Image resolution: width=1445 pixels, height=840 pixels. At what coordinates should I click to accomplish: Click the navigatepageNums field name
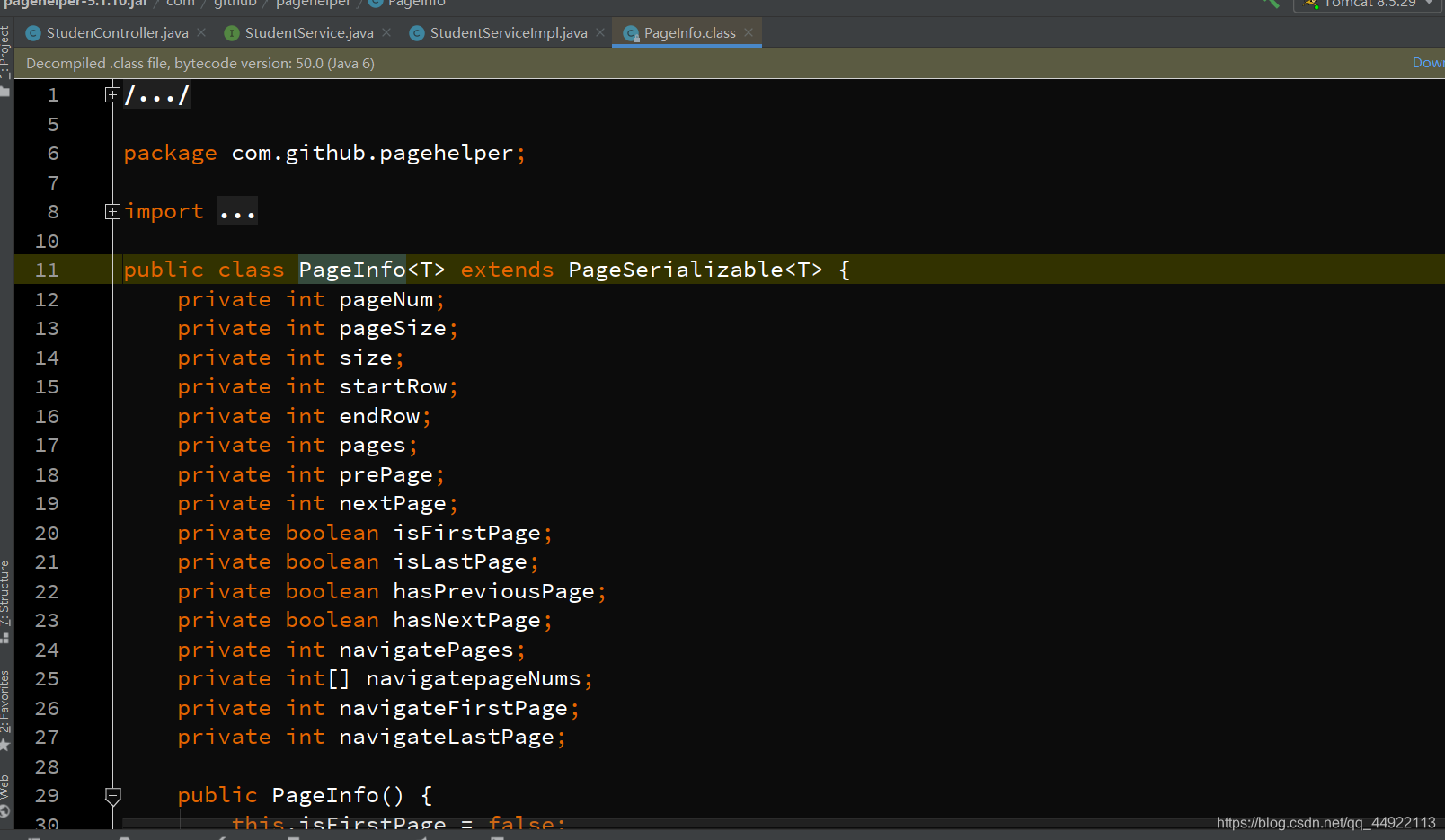(474, 679)
